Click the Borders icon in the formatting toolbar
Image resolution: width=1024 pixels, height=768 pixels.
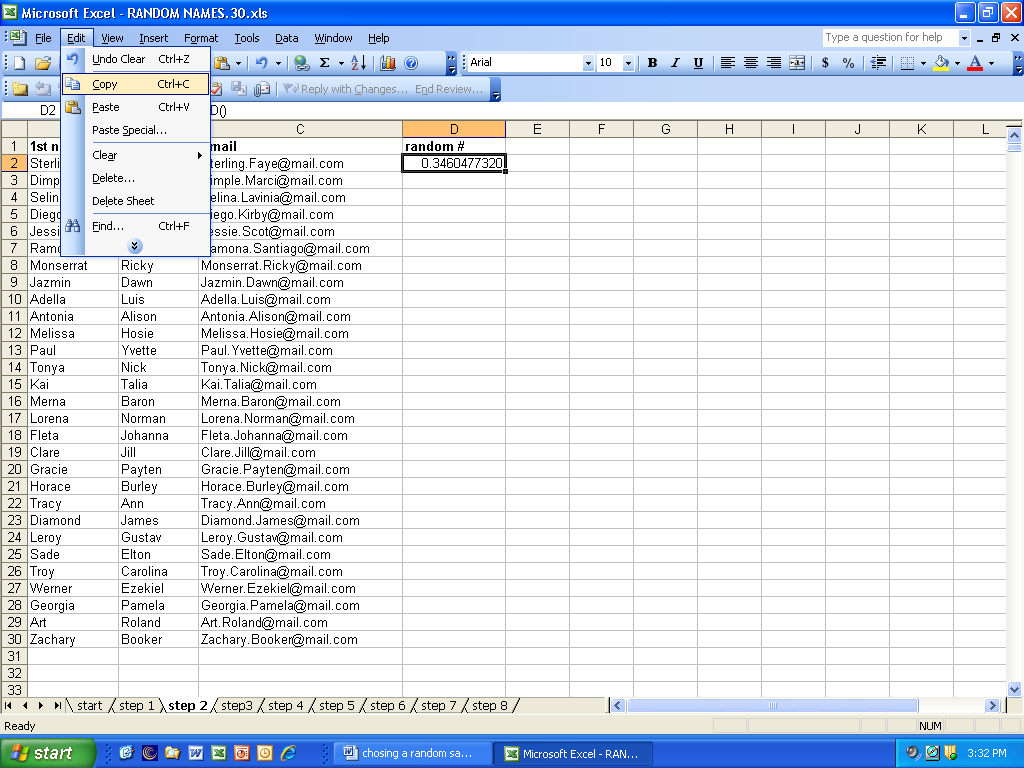pyautogui.click(x=907, y=63)
